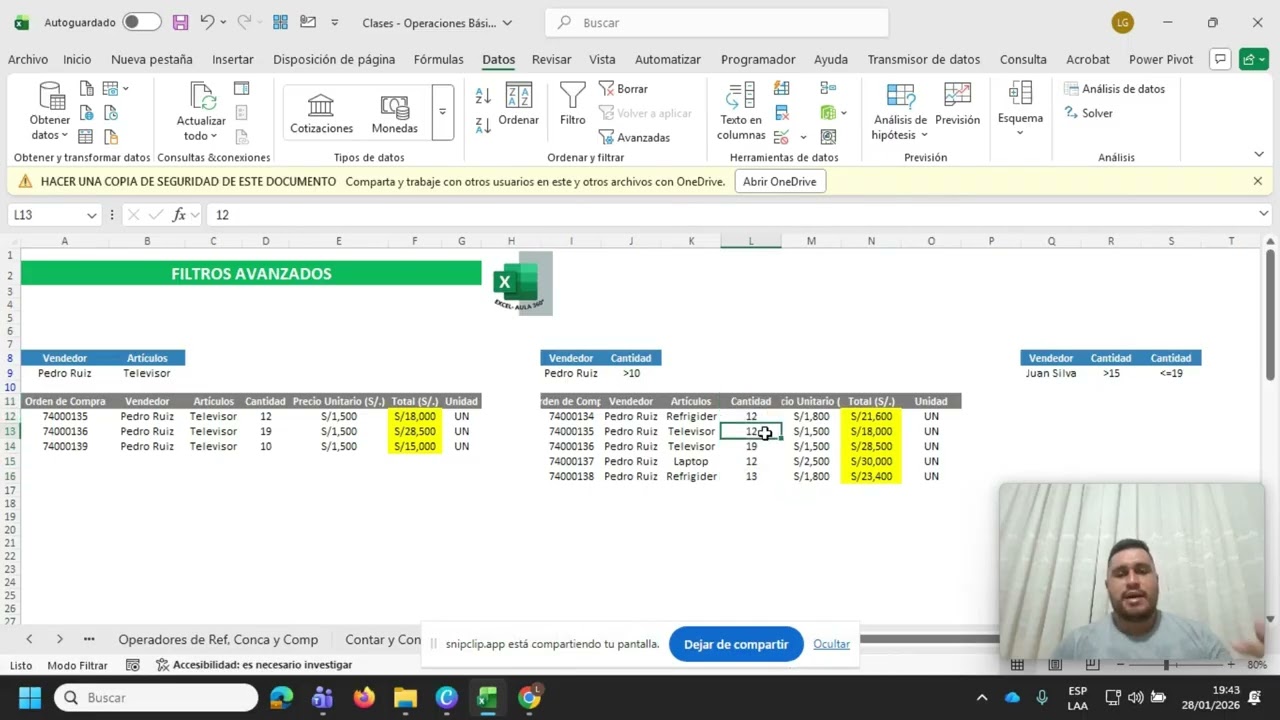
Task: Open the Previsión forecast sheet
Action: click(957, 105)
